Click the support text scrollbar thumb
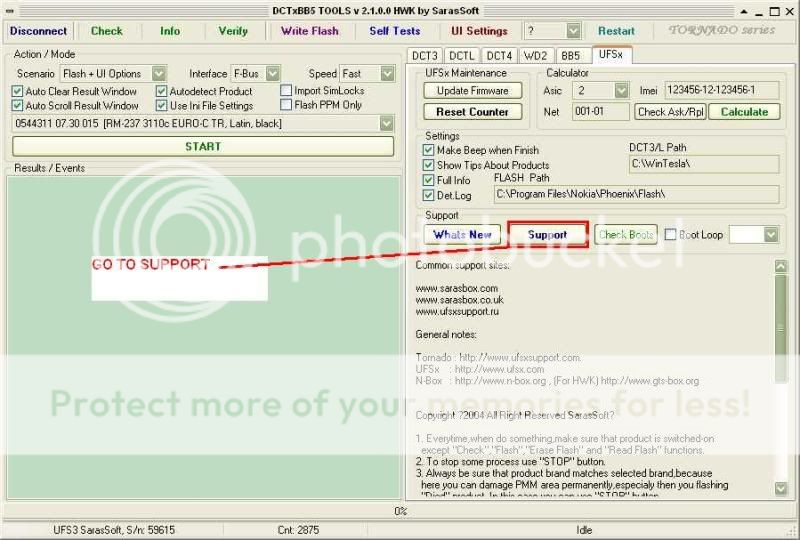The width and height of the screenshot is (800, 540). coord(781,328)
